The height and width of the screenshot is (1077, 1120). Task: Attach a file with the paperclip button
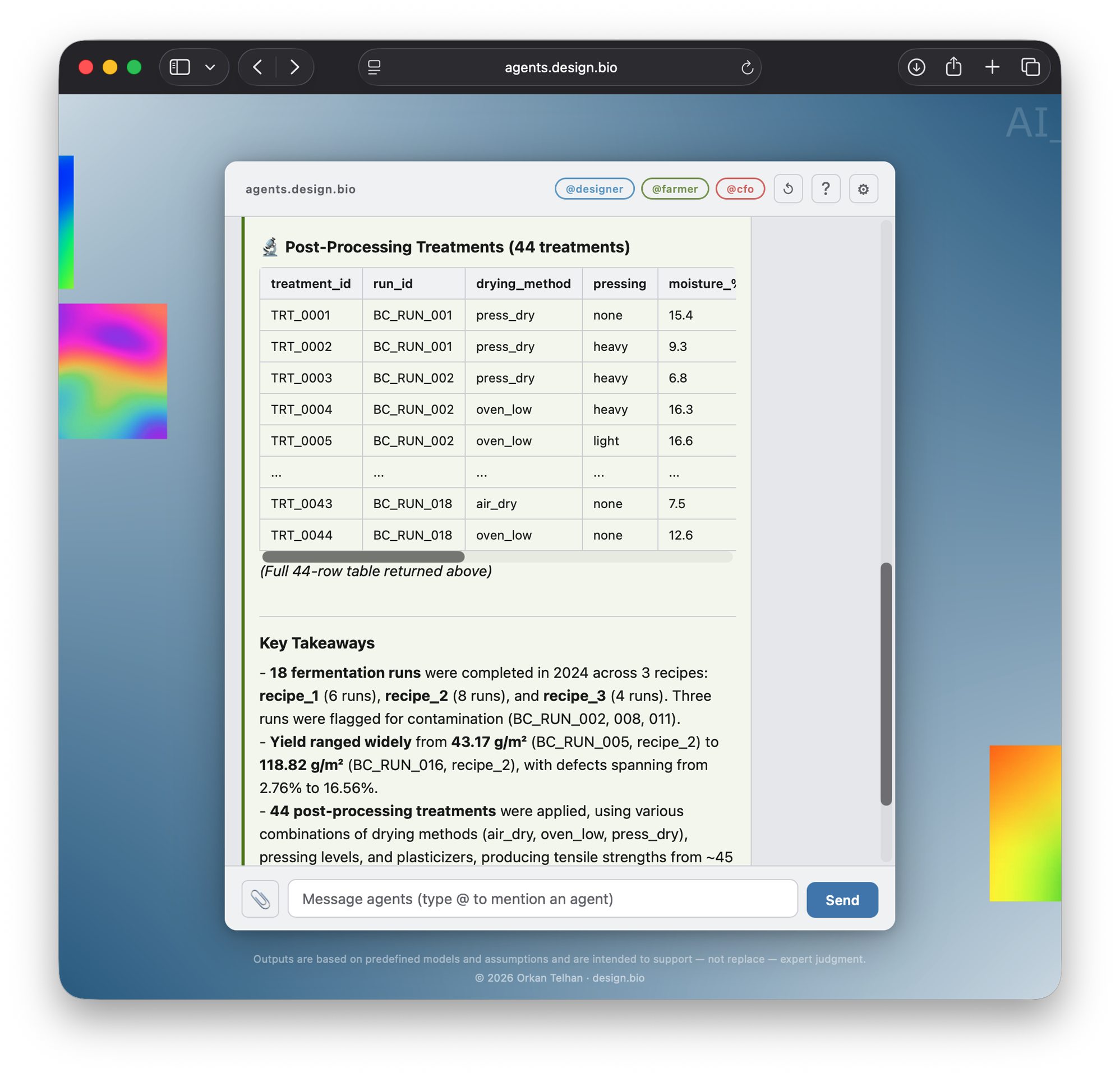261,899
